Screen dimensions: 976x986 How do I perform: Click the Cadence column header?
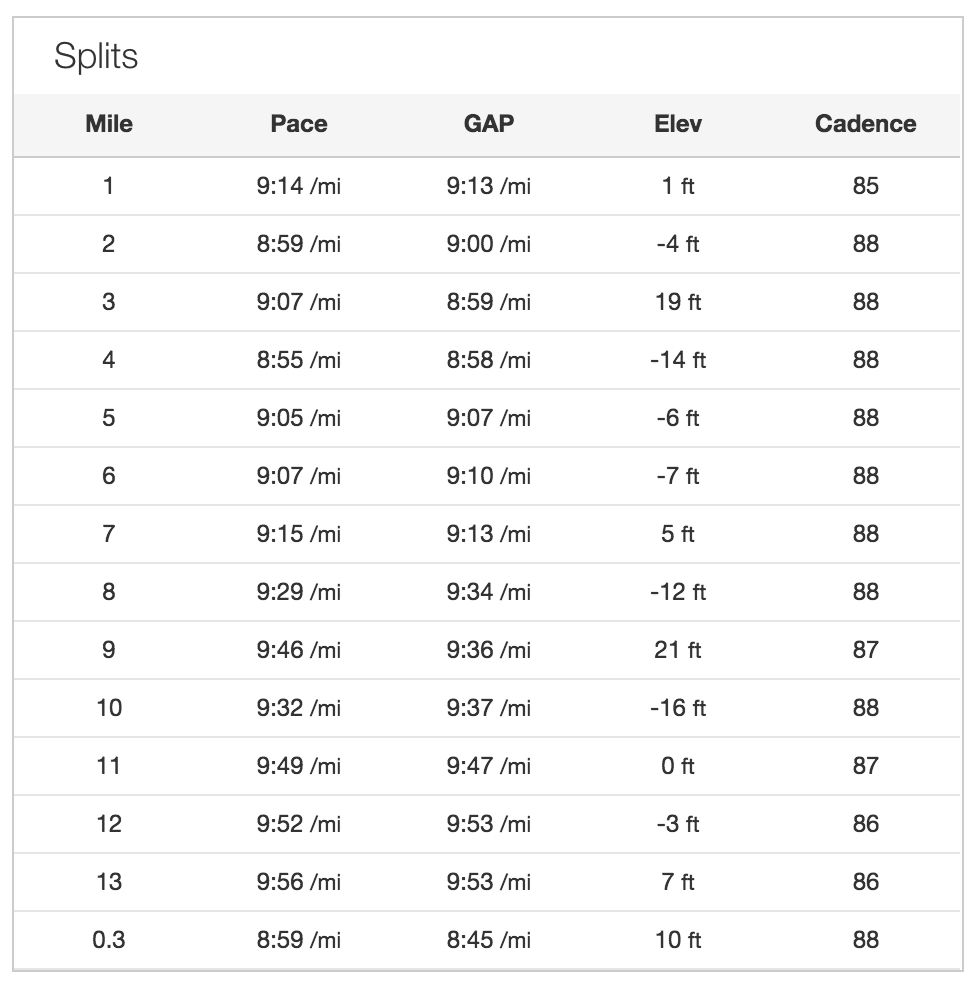pos(865,124)
